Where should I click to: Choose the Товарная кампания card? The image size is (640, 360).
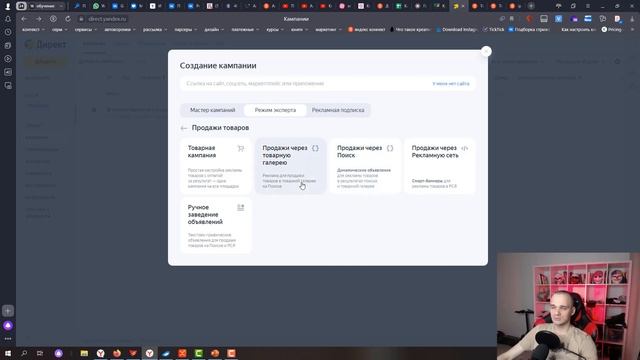coord(216,166)
